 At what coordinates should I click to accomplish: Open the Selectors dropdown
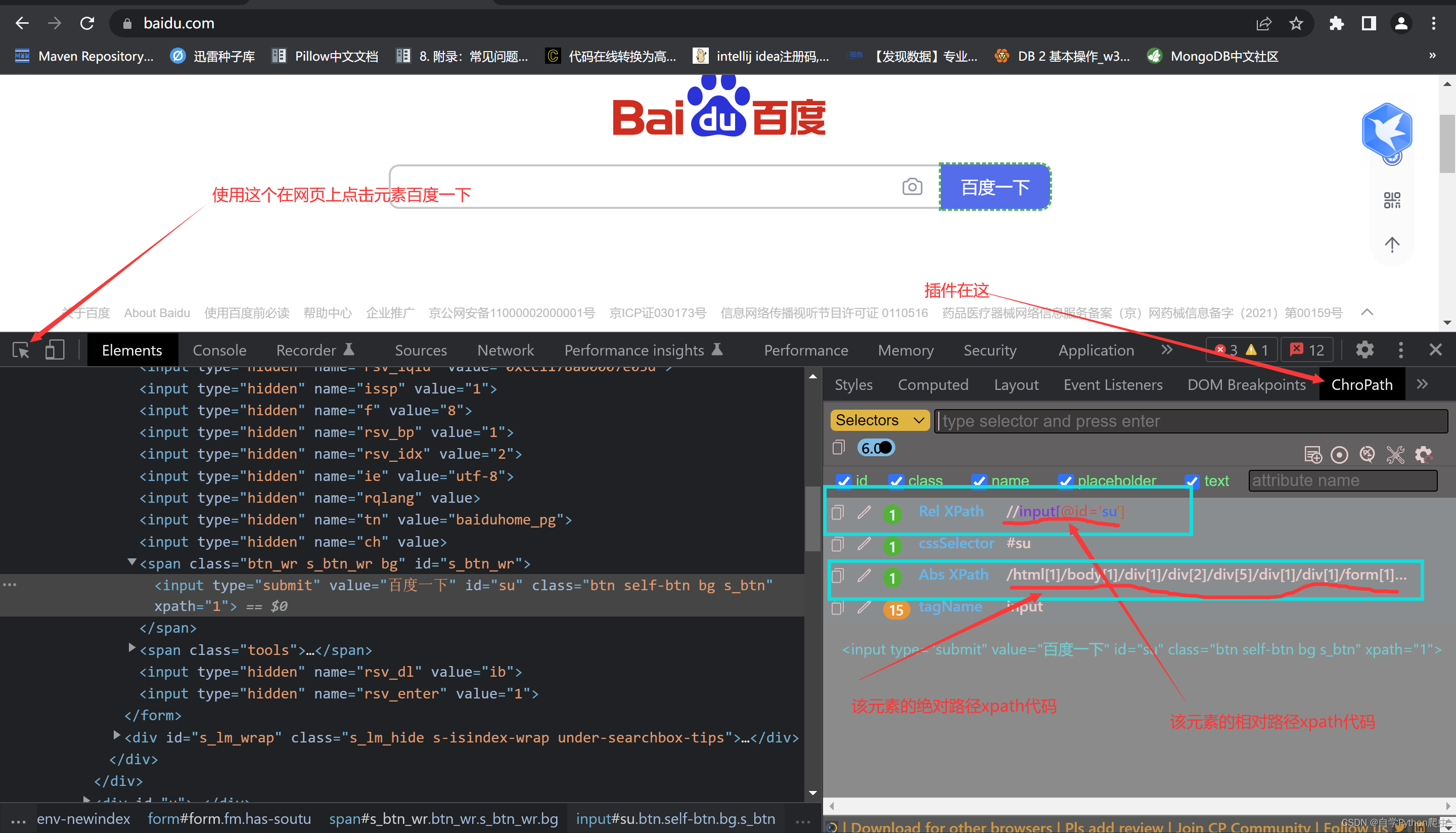tap(880, 420)
